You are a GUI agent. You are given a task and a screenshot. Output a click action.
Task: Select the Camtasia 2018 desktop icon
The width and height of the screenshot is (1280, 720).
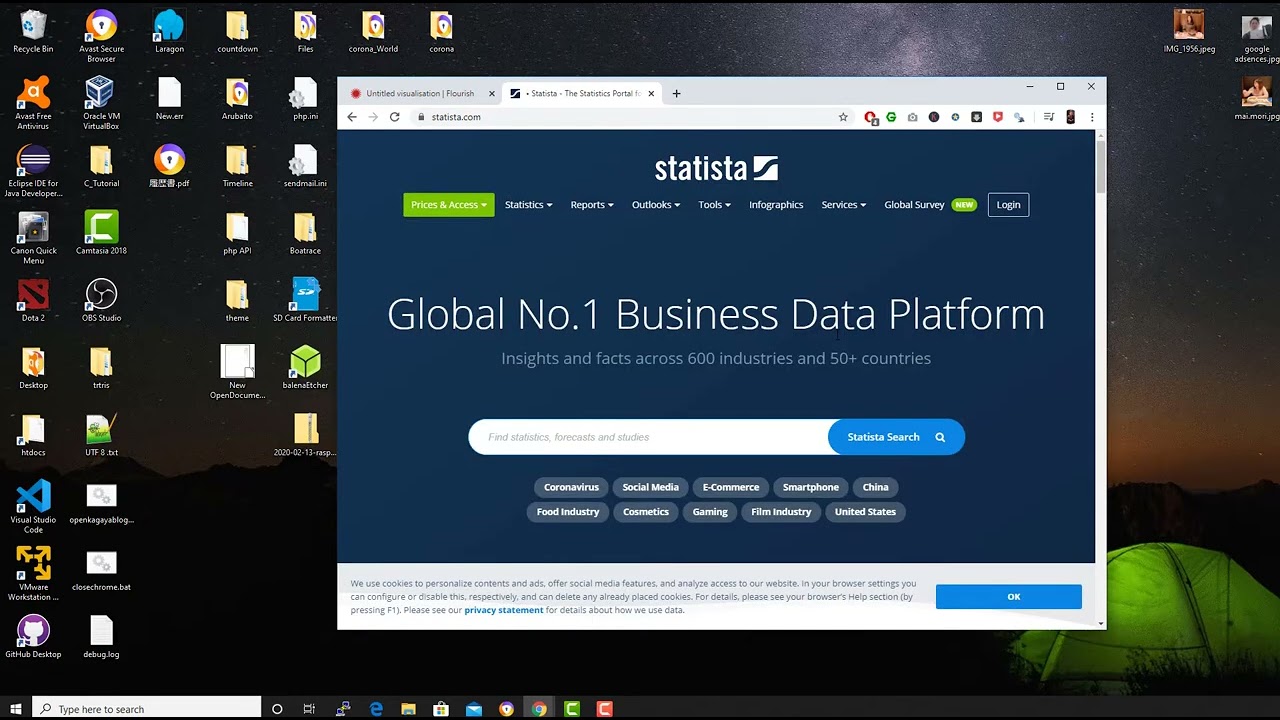pyautogui.click(x=101, y=233)
